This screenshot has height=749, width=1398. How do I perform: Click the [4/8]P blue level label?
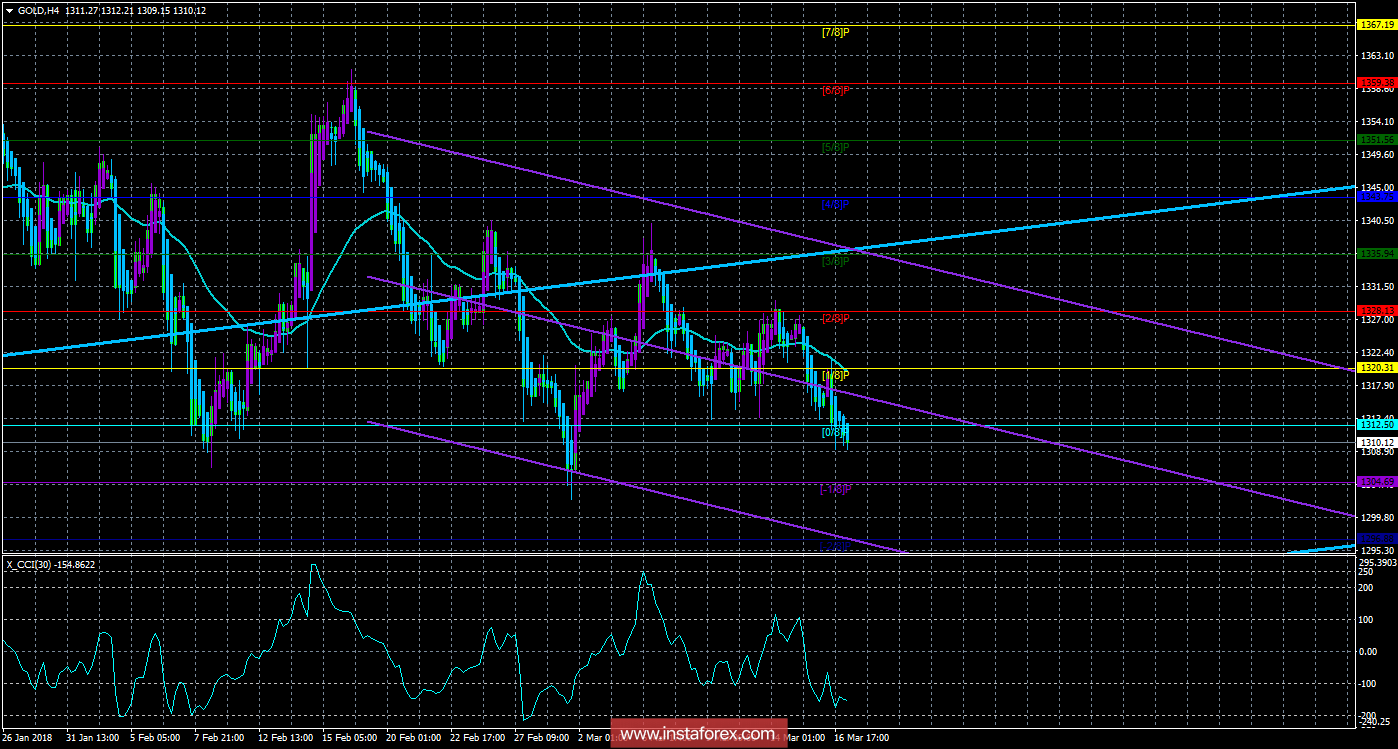tap(835, 204)
